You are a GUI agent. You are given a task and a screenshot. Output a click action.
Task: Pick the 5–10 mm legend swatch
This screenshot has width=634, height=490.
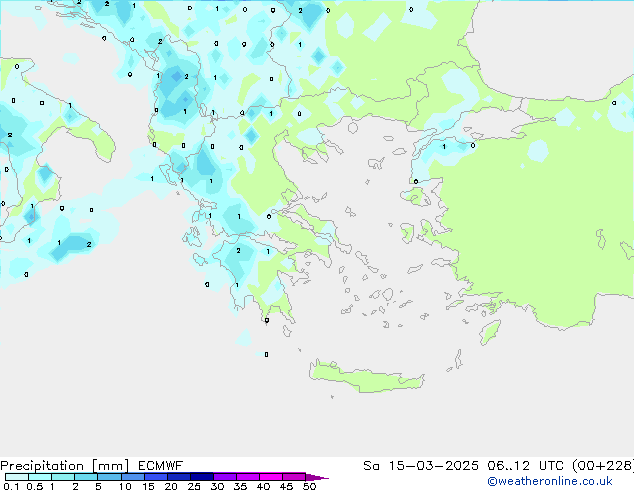pyautogui.click(x=109, y=477)
